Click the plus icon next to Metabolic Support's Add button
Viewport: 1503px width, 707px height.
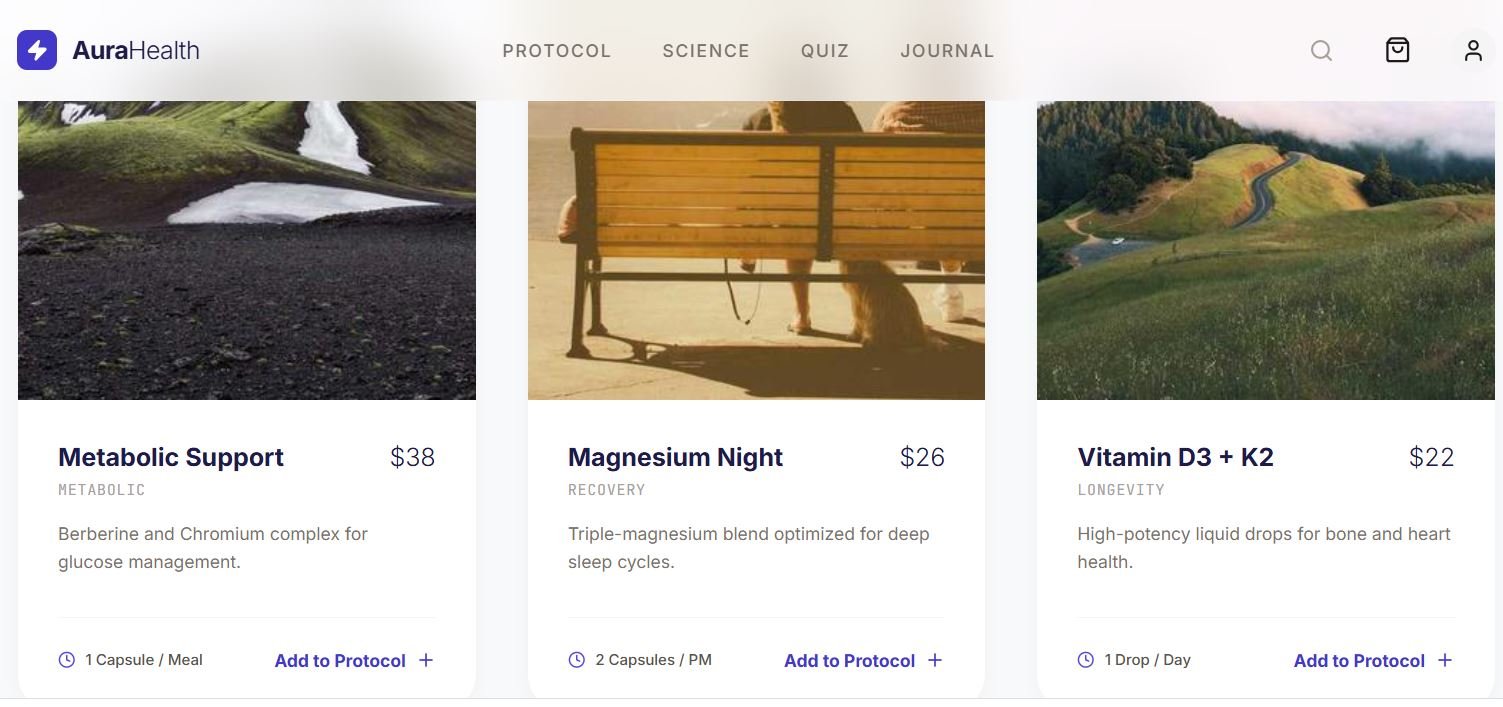(426, 660)
